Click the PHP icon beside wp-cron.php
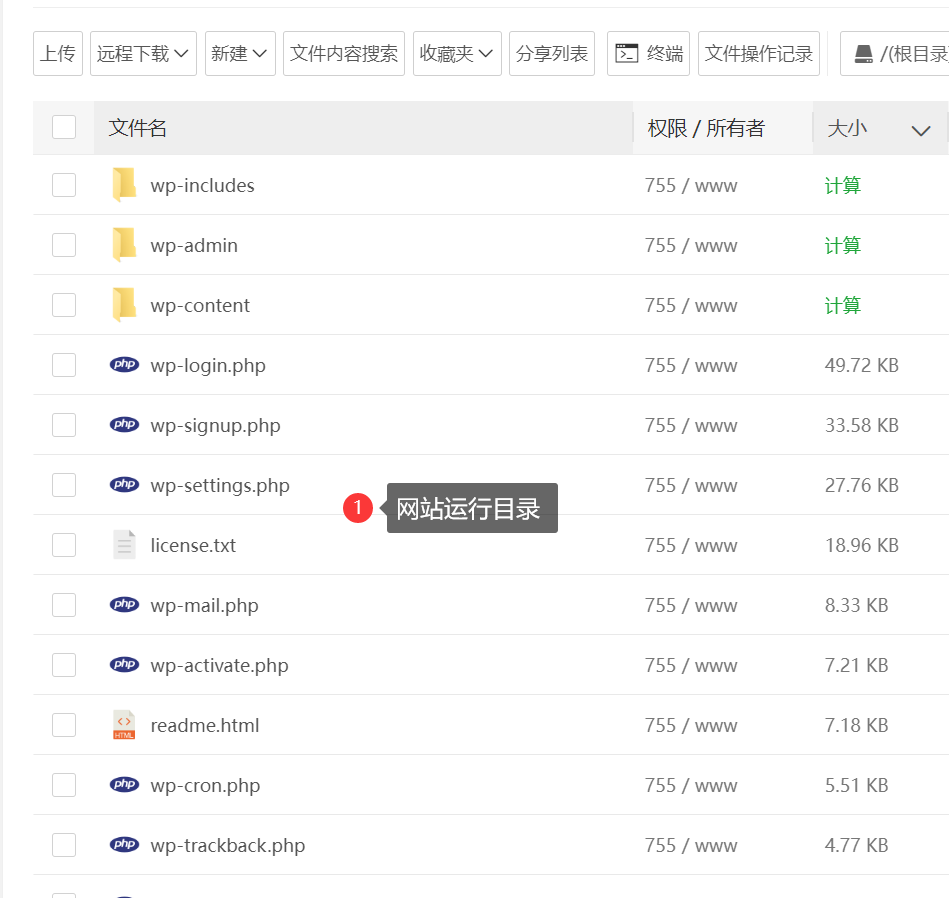949x898 pixels. 124,784
